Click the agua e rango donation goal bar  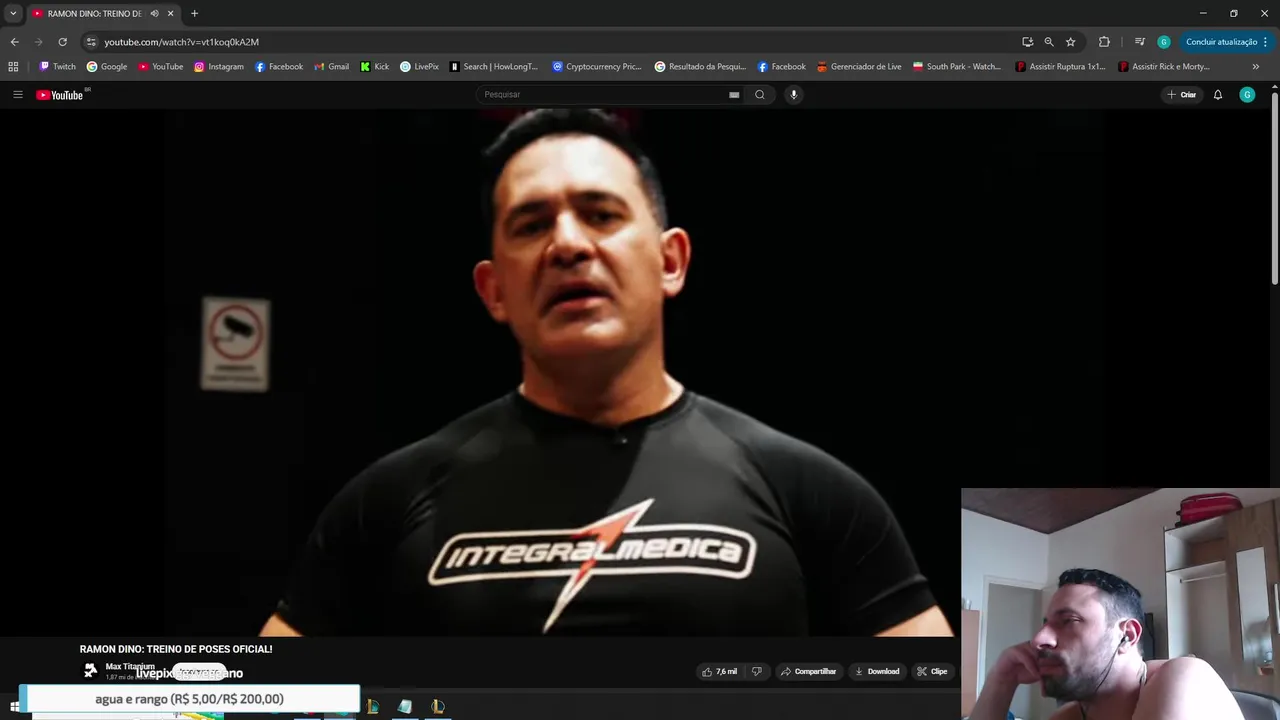pos(189,699)
